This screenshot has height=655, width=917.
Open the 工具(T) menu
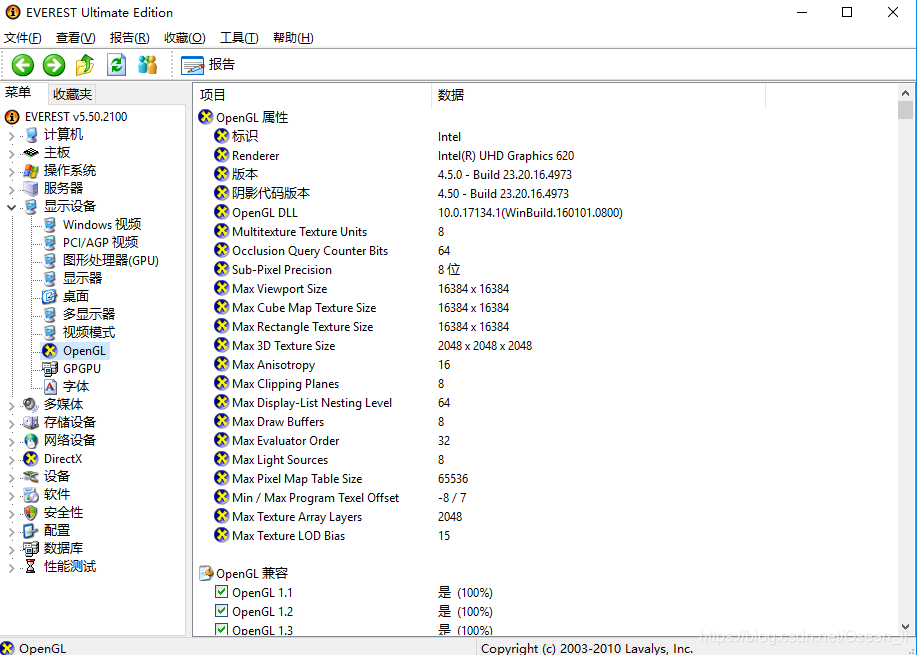tap(239, 38)
